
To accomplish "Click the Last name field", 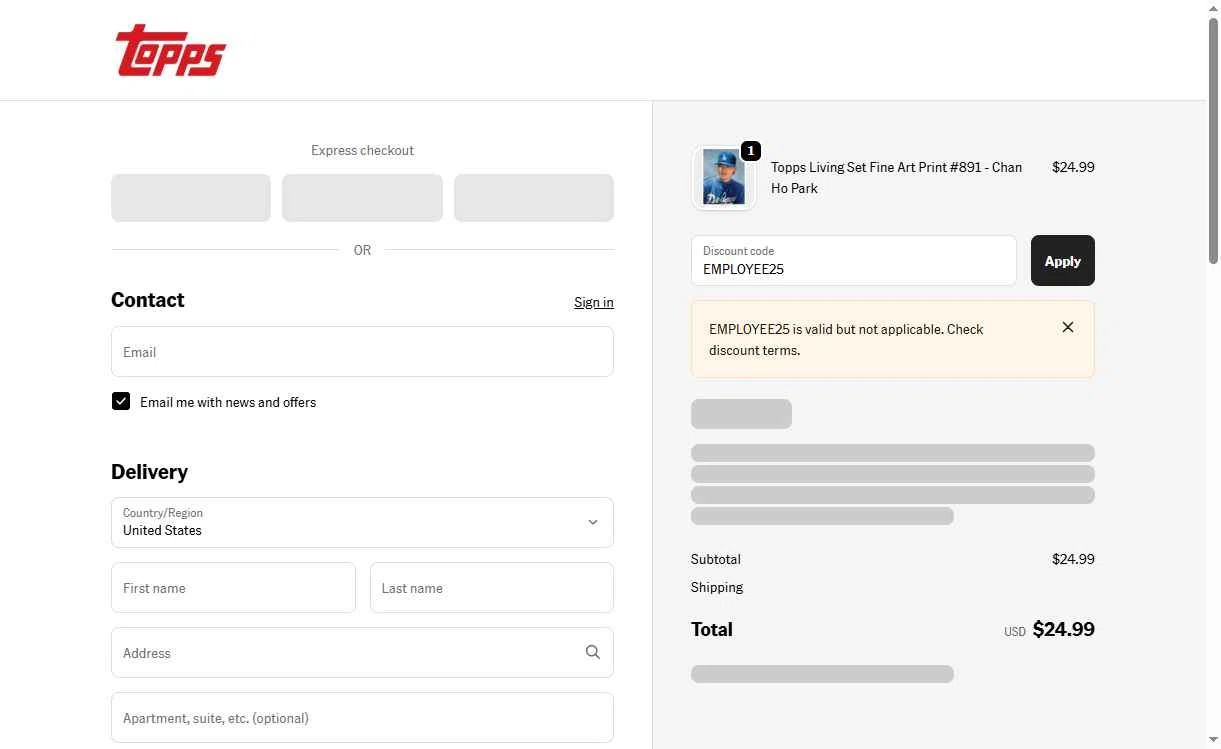I will [491, 588].
